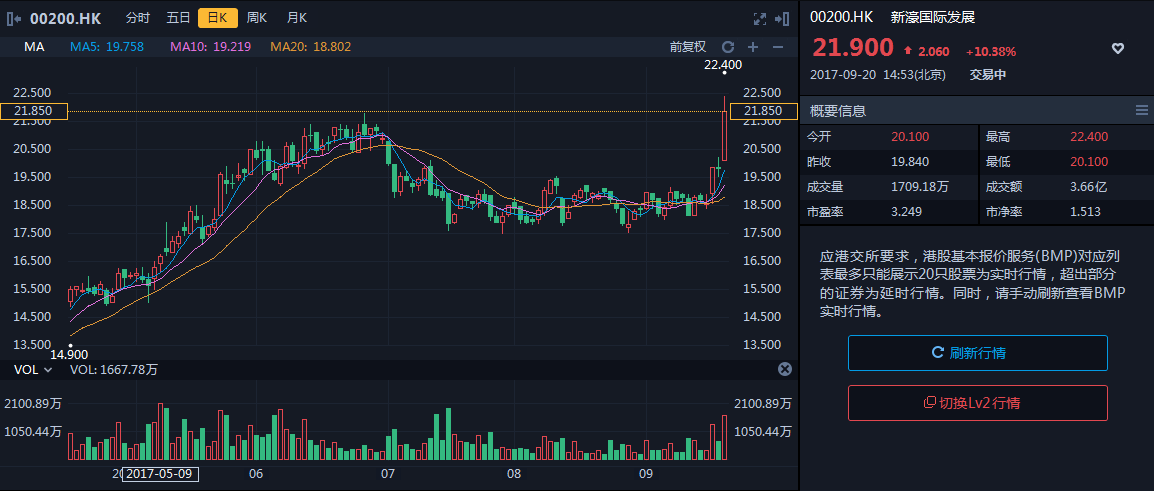Click the fullscreen expand chart icon

click(759, 18)
